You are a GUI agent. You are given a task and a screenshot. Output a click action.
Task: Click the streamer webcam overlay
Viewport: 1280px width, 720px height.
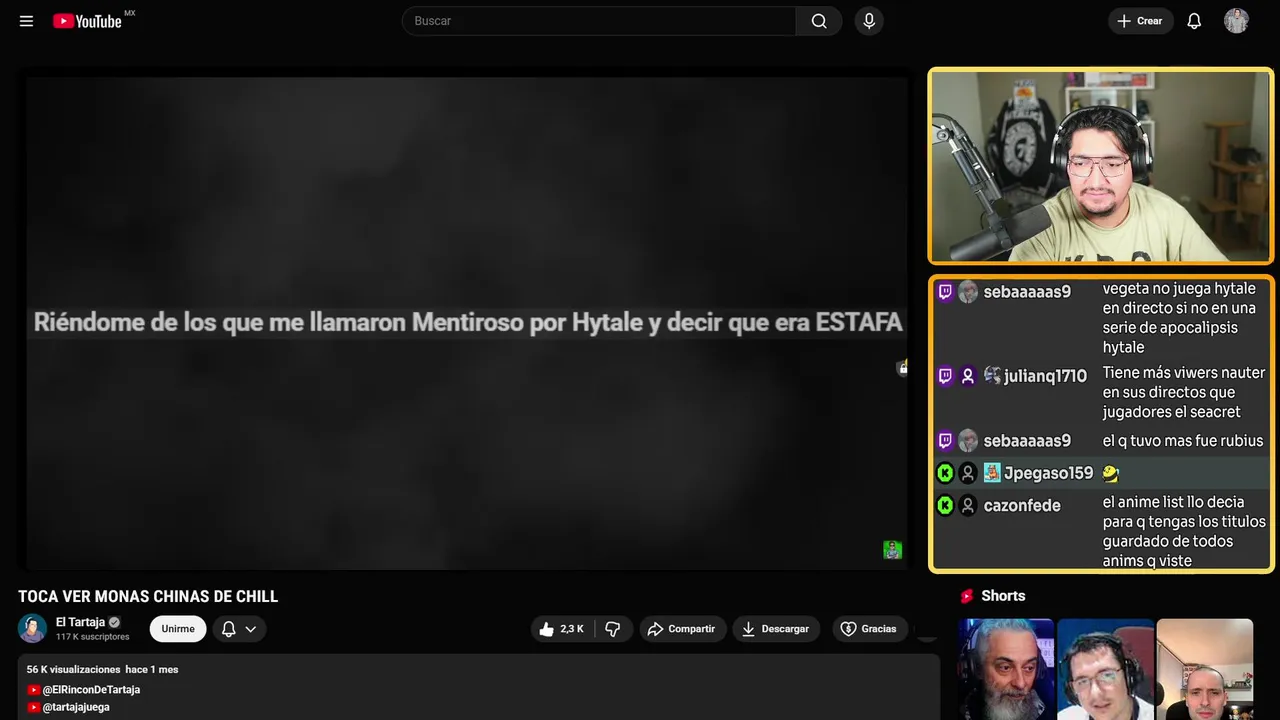[x=1100, y=166]
